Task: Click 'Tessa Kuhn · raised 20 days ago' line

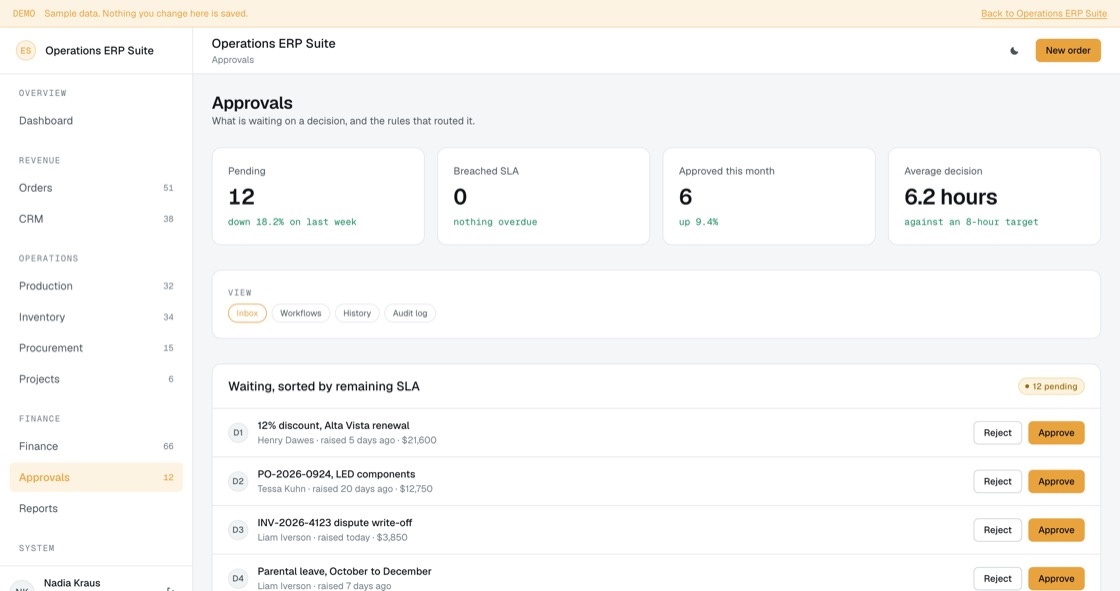Action: click(345, 489)
